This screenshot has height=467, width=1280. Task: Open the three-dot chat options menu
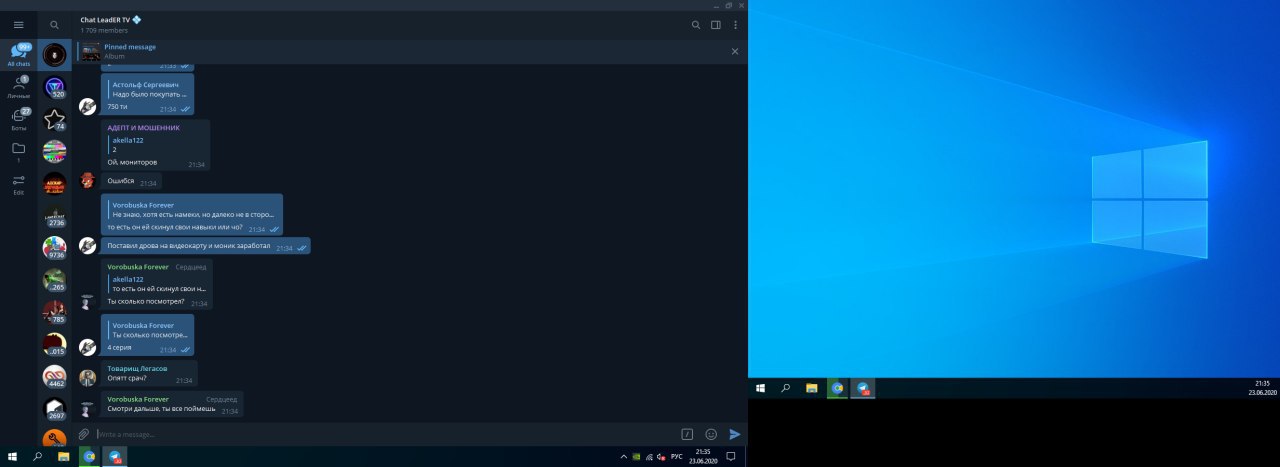click(736, 25)
